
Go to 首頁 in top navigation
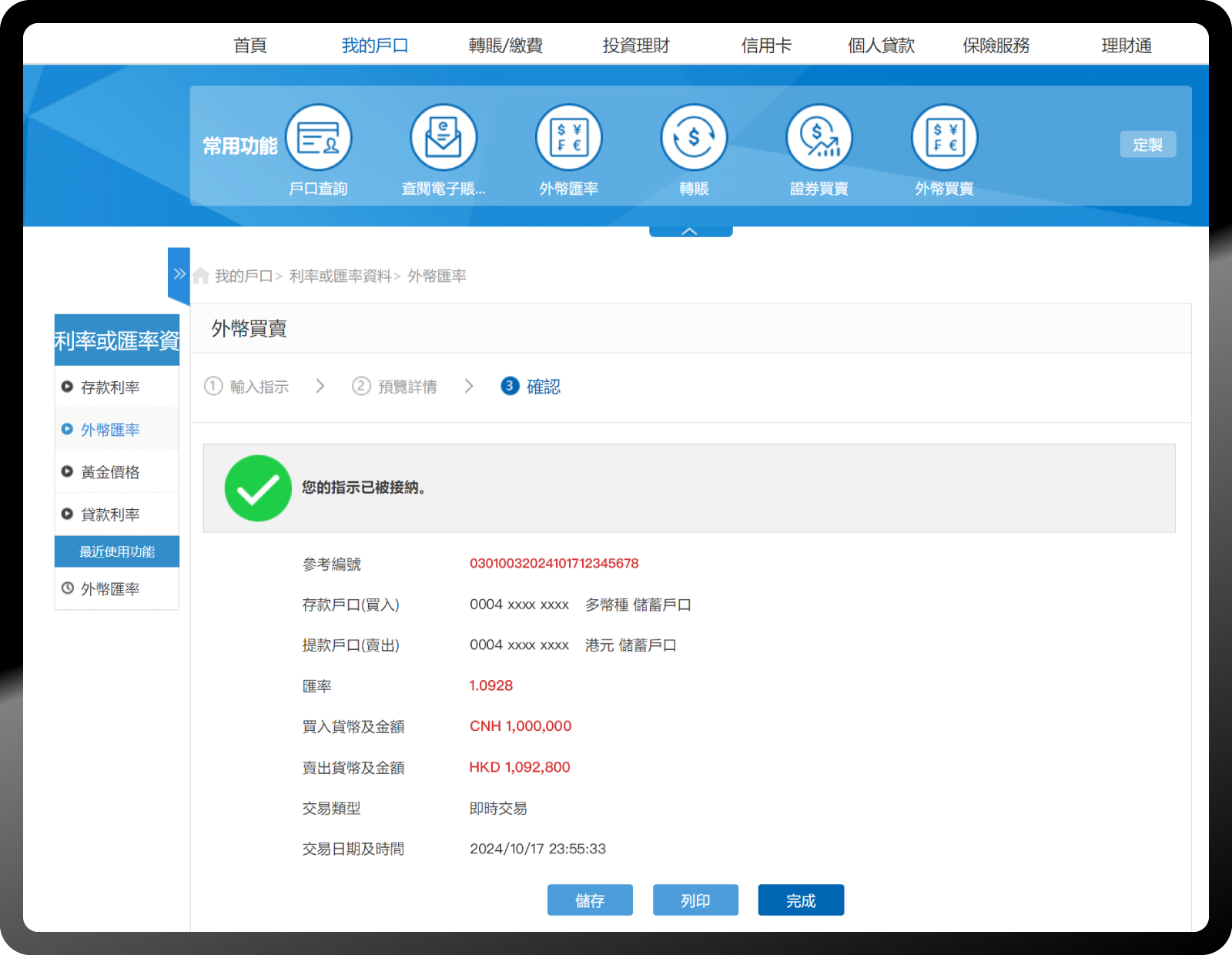click(x=250, y=45)
